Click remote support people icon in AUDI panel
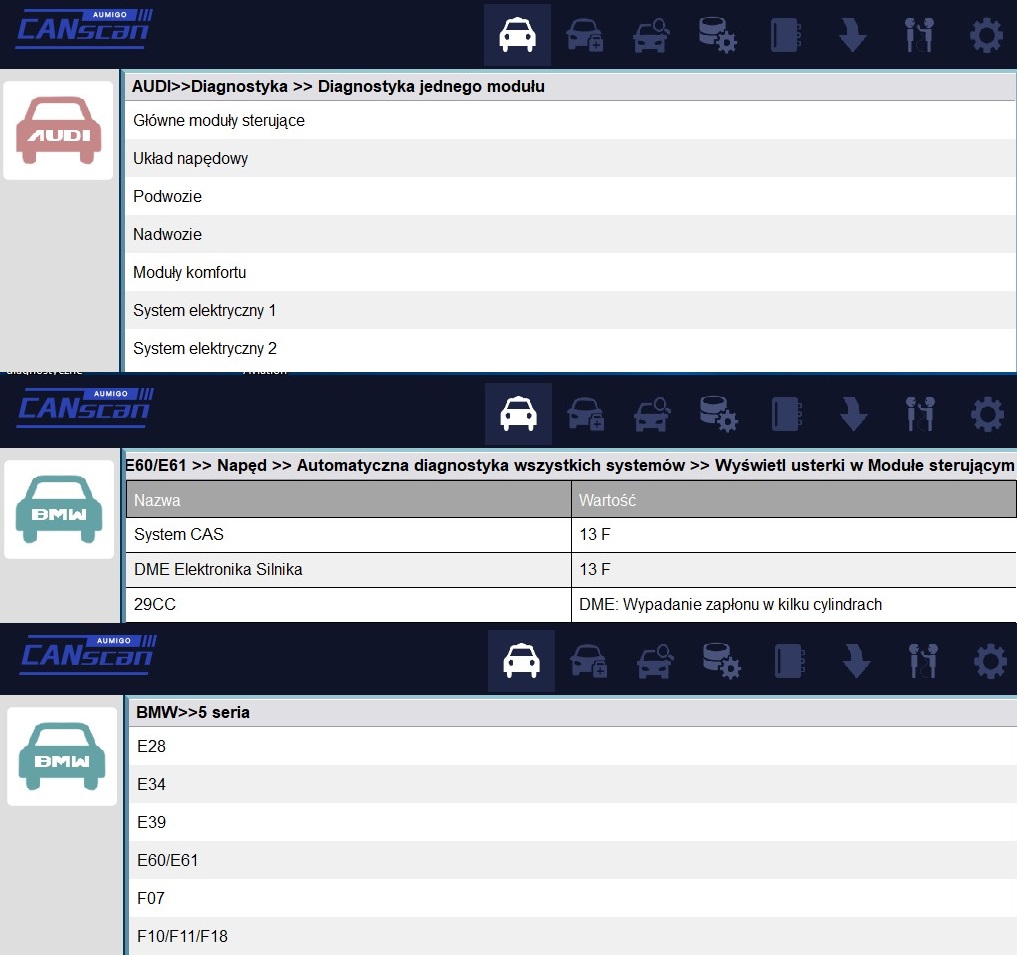Image resolution: width=1017 pixels, height=955 pixels. pyautogui.click(x=919, y=35)
